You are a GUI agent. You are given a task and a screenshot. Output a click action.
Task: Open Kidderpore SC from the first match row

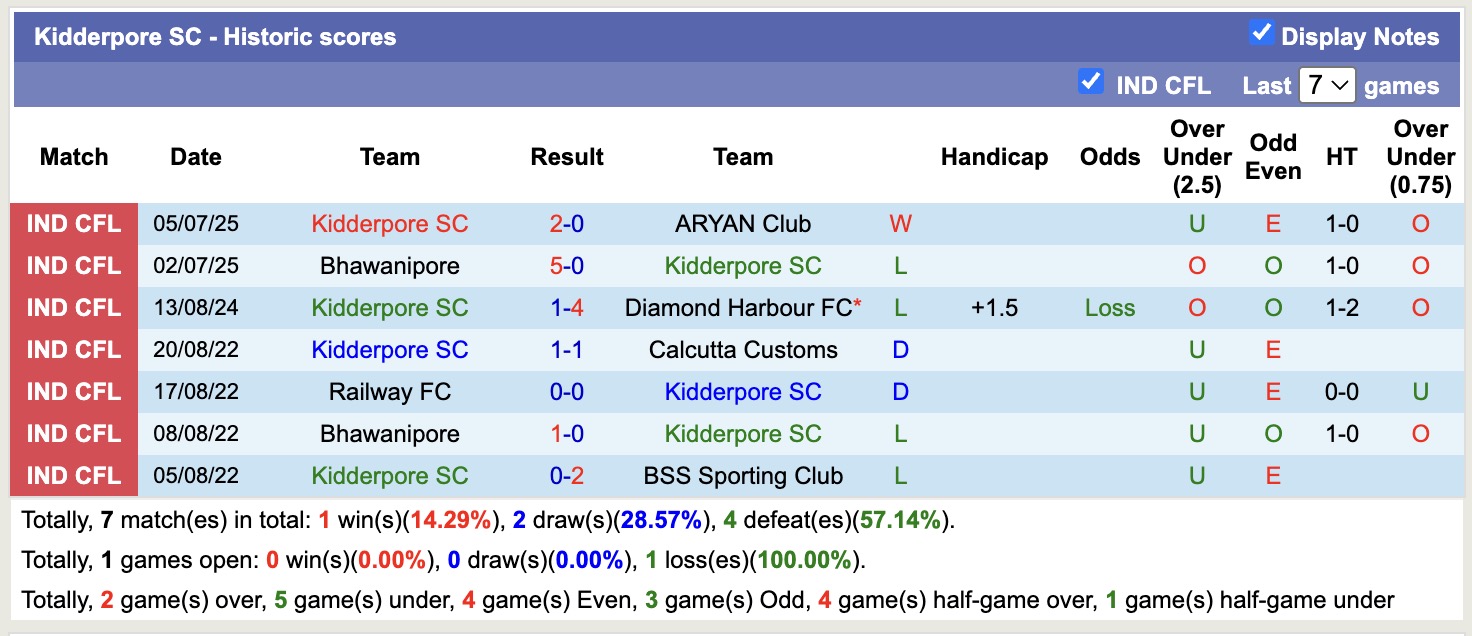389,223
